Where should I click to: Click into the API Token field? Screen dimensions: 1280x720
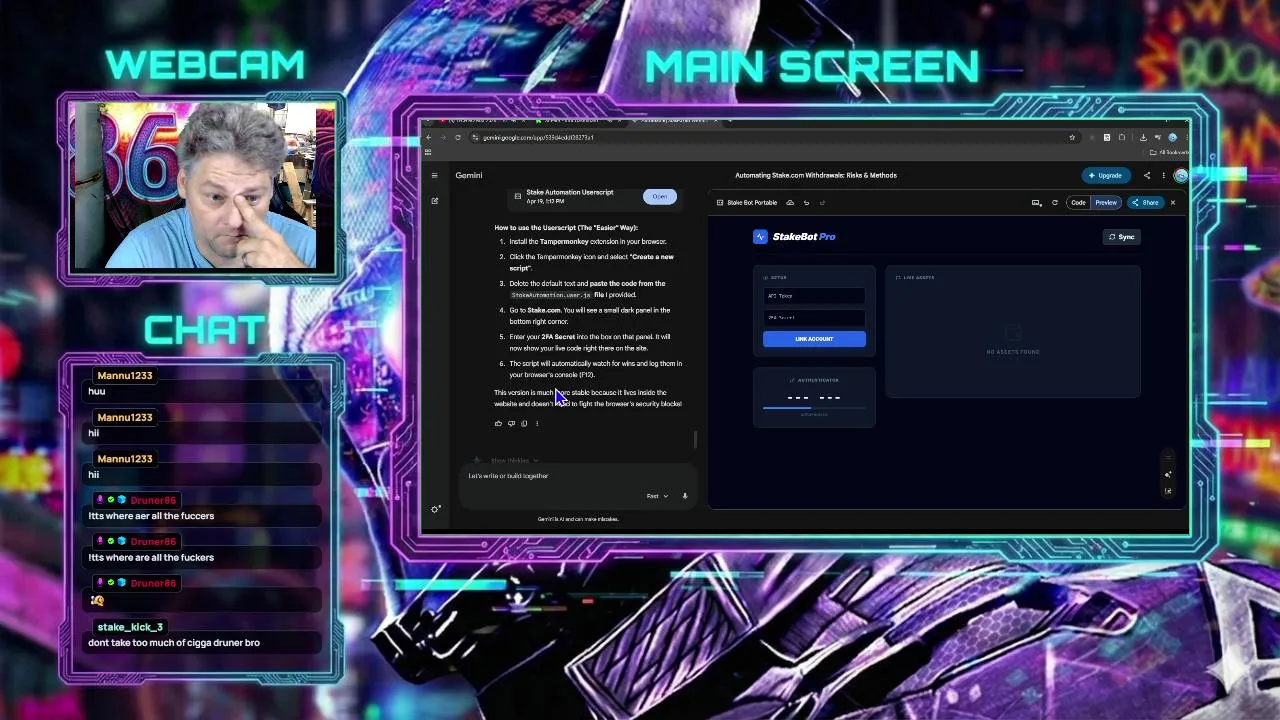coord(814,296)
